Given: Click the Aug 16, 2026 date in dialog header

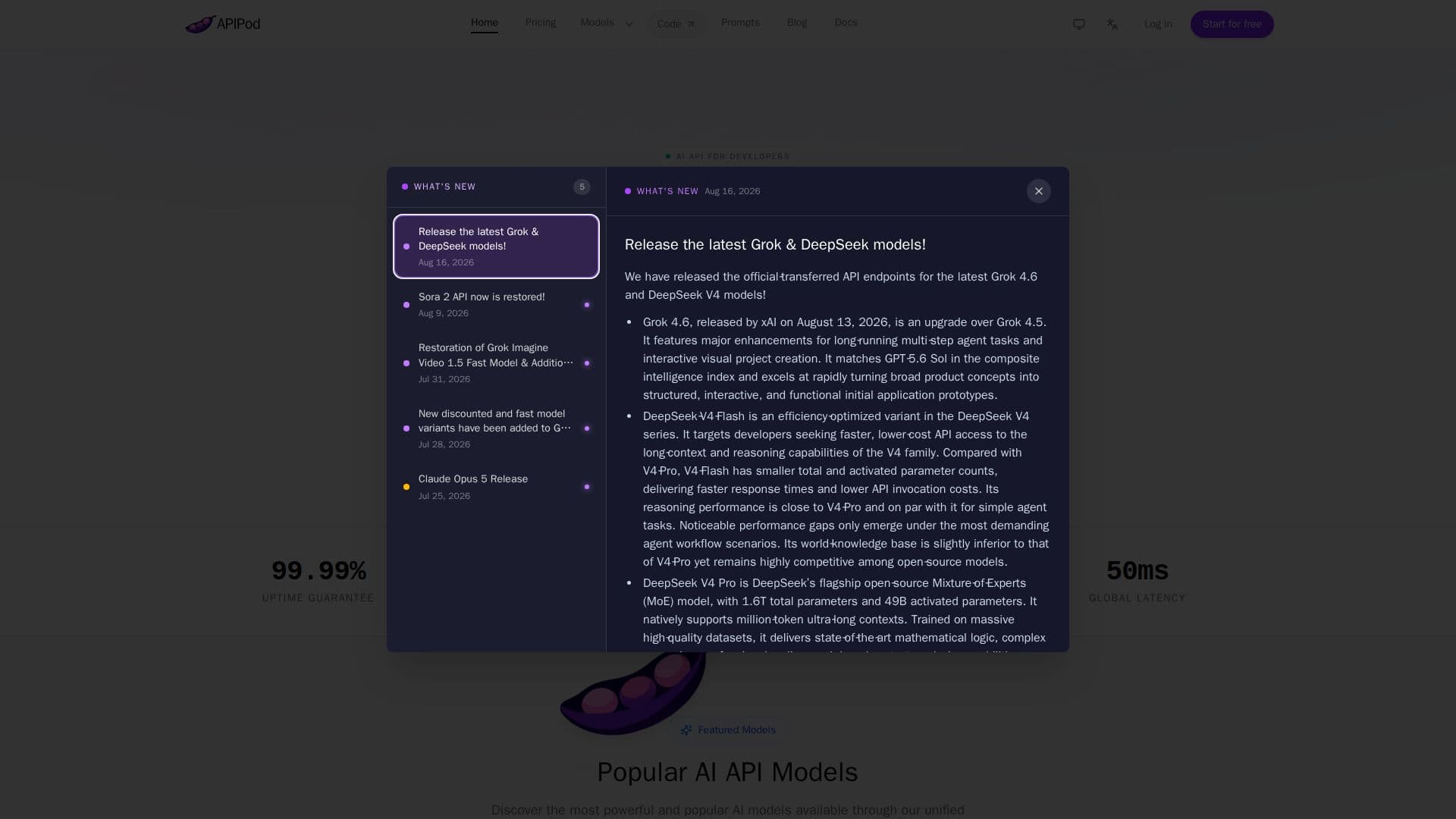Looking at the screenshot, I should point(733,191).
